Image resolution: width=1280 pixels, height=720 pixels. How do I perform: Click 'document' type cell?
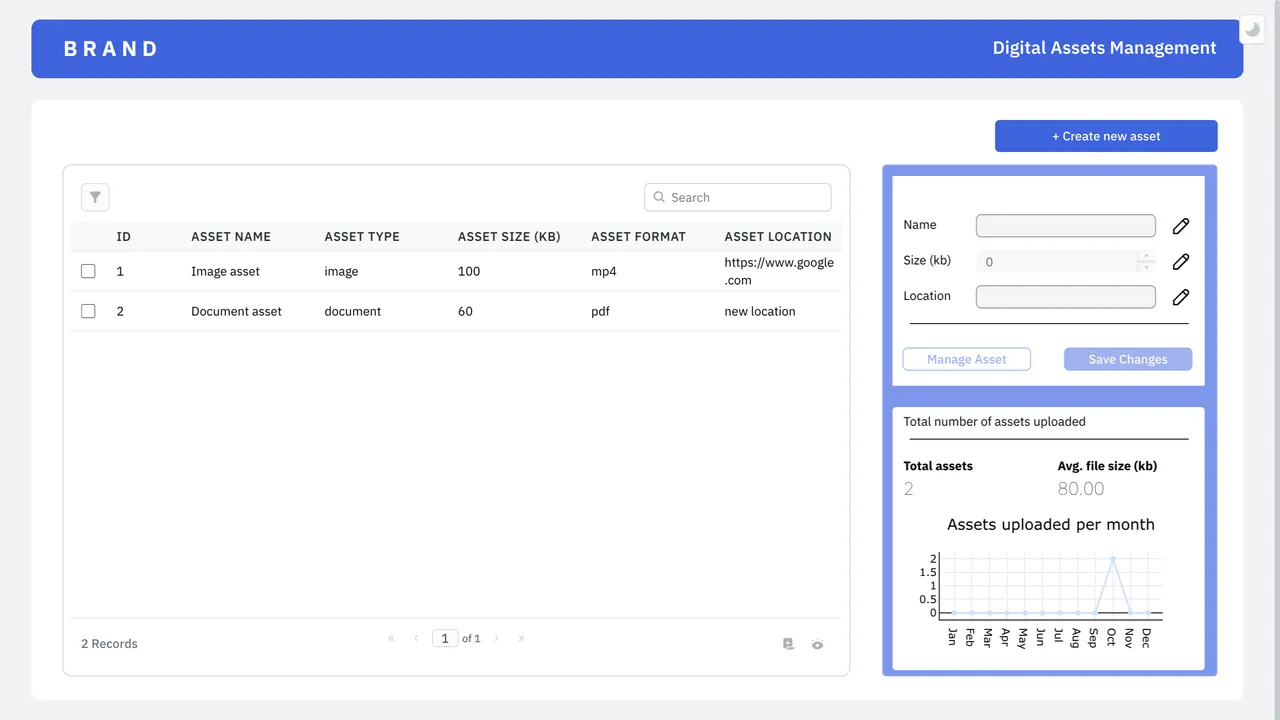[x=352, y=311]
